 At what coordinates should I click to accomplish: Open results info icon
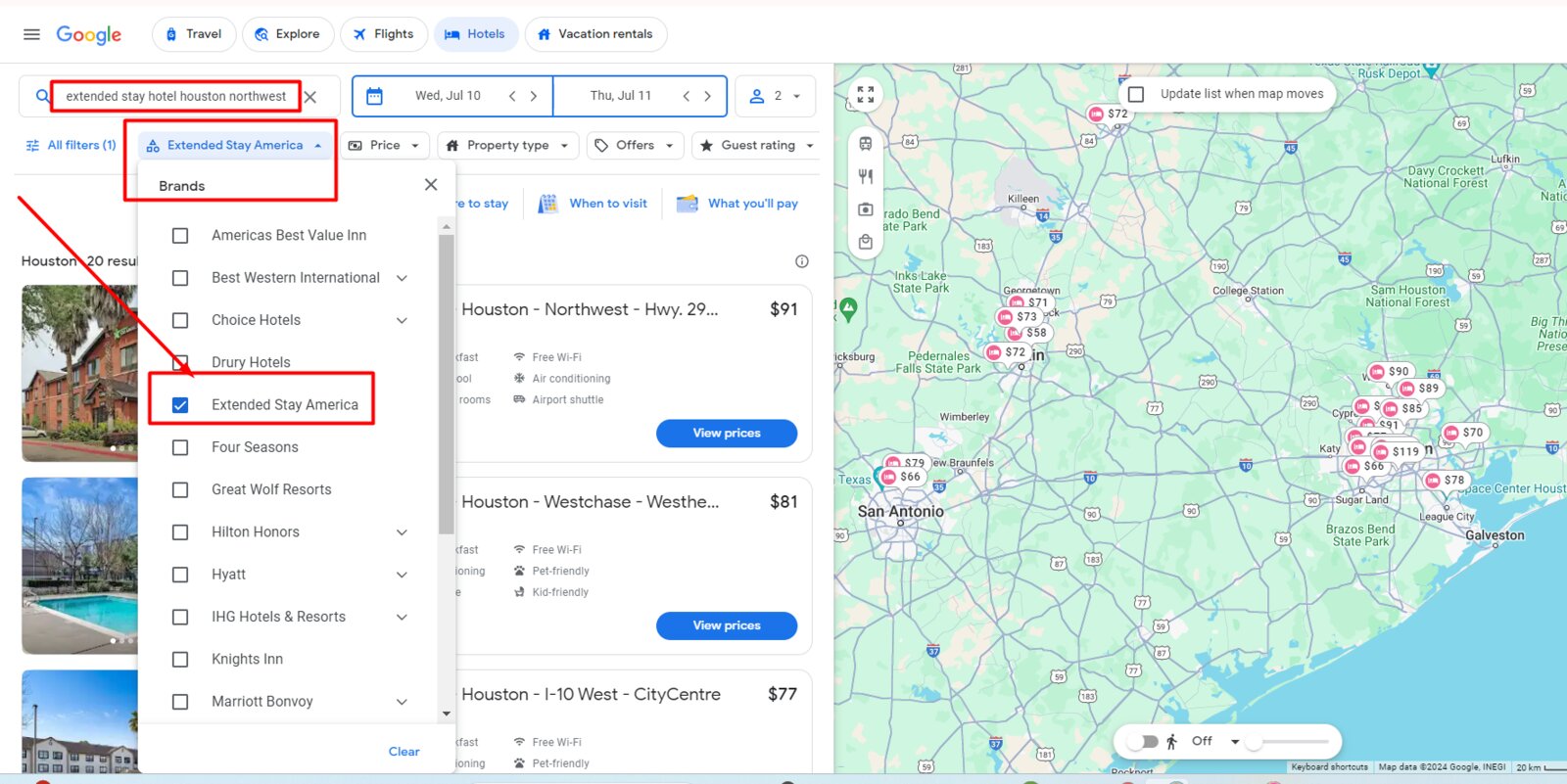(802, 261)
